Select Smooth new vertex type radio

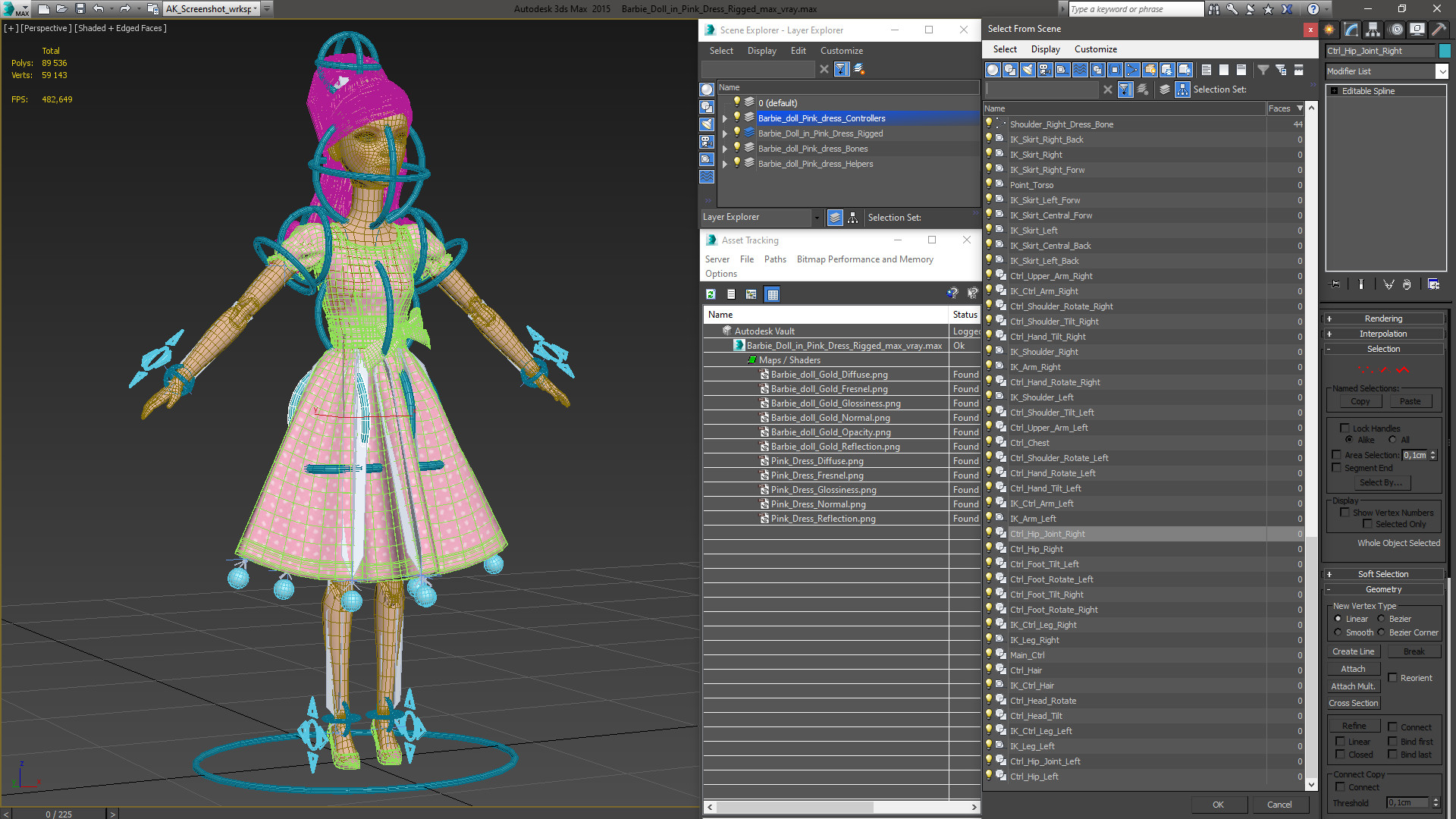coord(1338,632)
